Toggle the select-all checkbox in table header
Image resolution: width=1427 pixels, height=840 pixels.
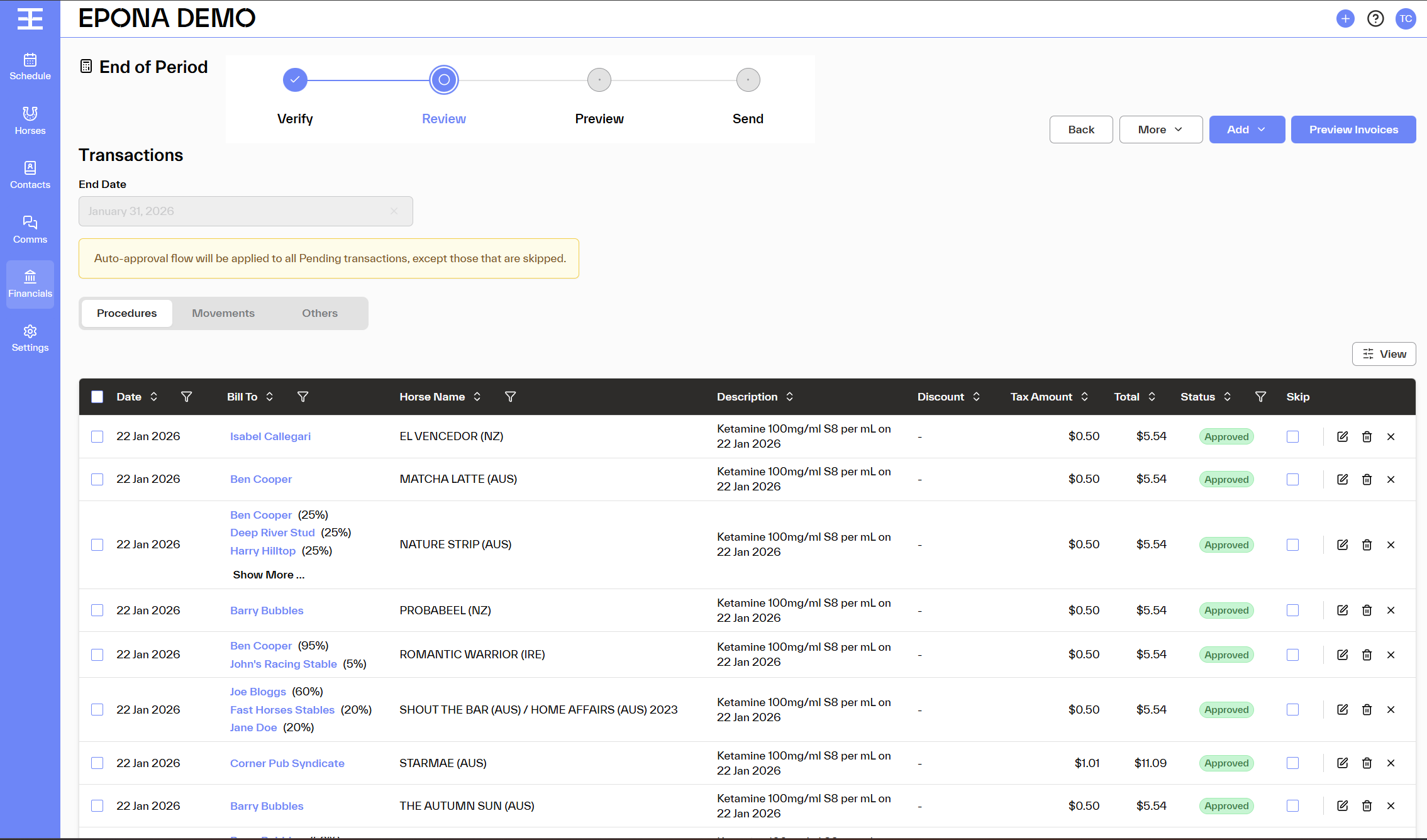tap(97, 397)
